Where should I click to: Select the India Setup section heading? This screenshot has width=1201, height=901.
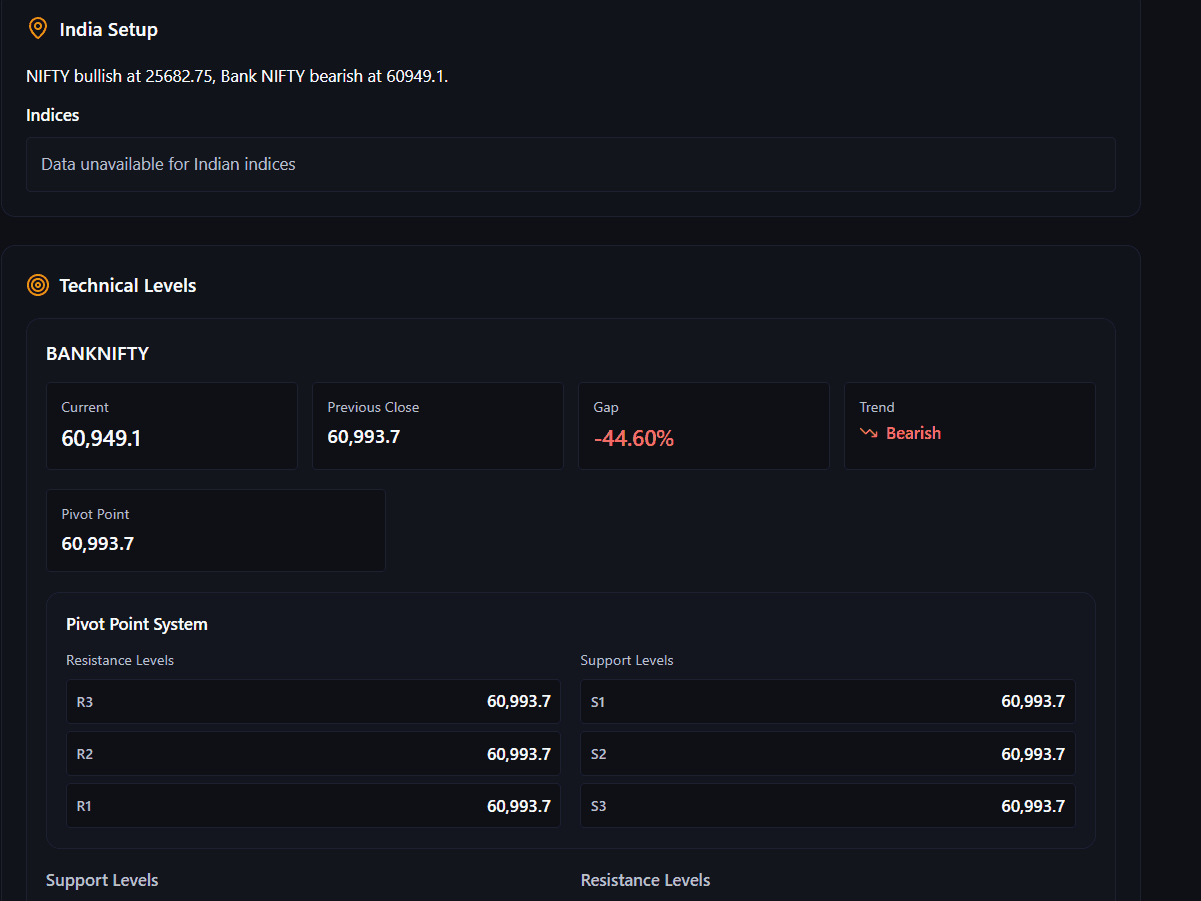pos(108,30)
